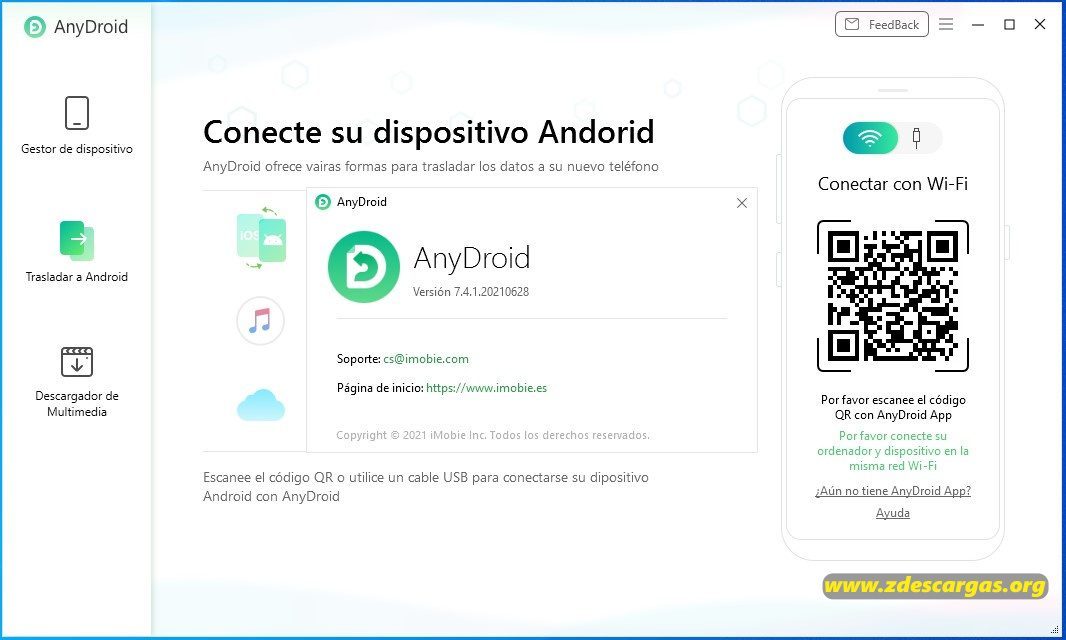Click the ¿Aún no tiene AnyDroid App? link

tap(893, 491)
